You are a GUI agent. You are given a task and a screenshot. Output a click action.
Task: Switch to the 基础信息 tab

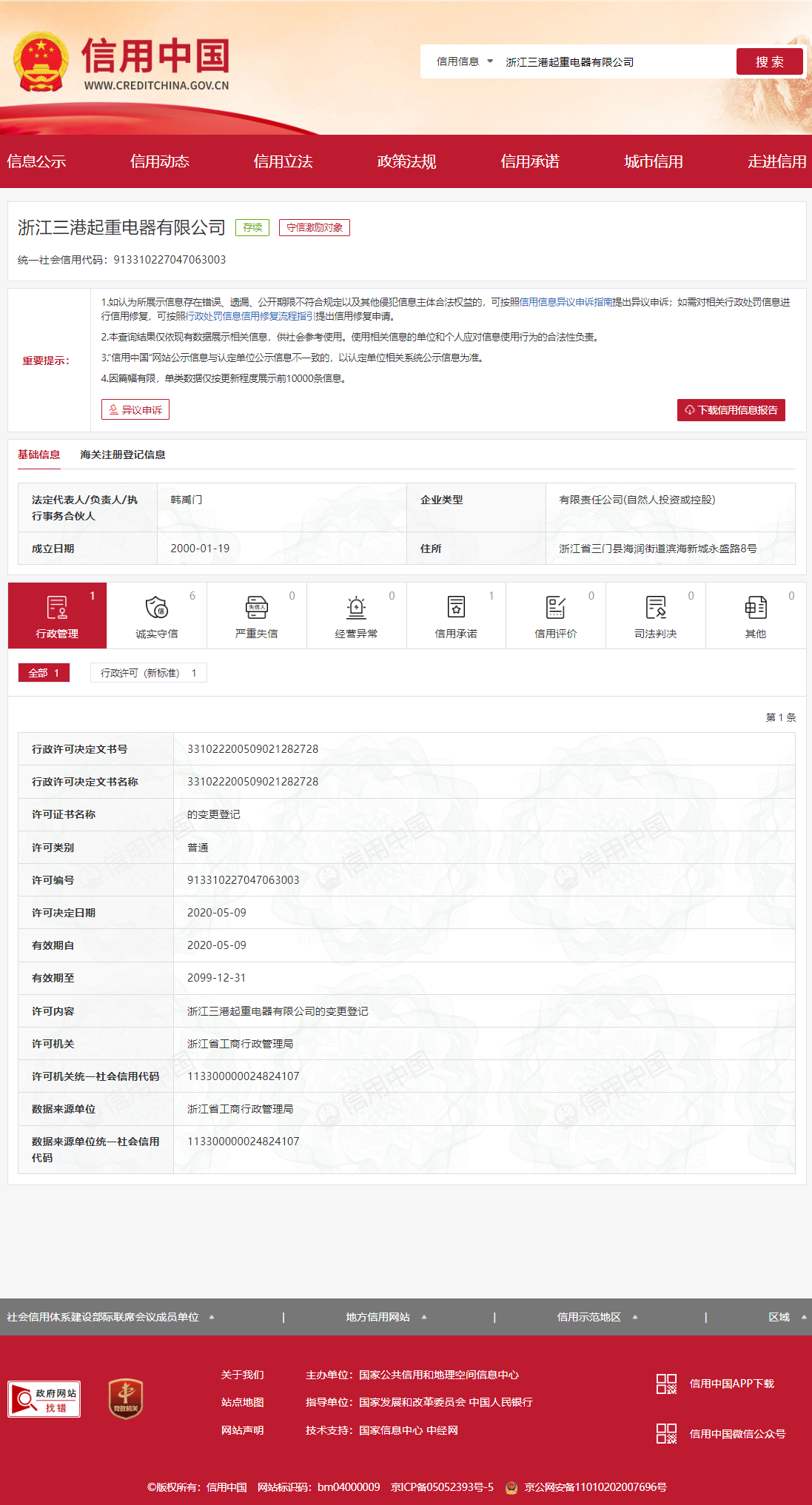pyautogui.click(x=39, y=455)
